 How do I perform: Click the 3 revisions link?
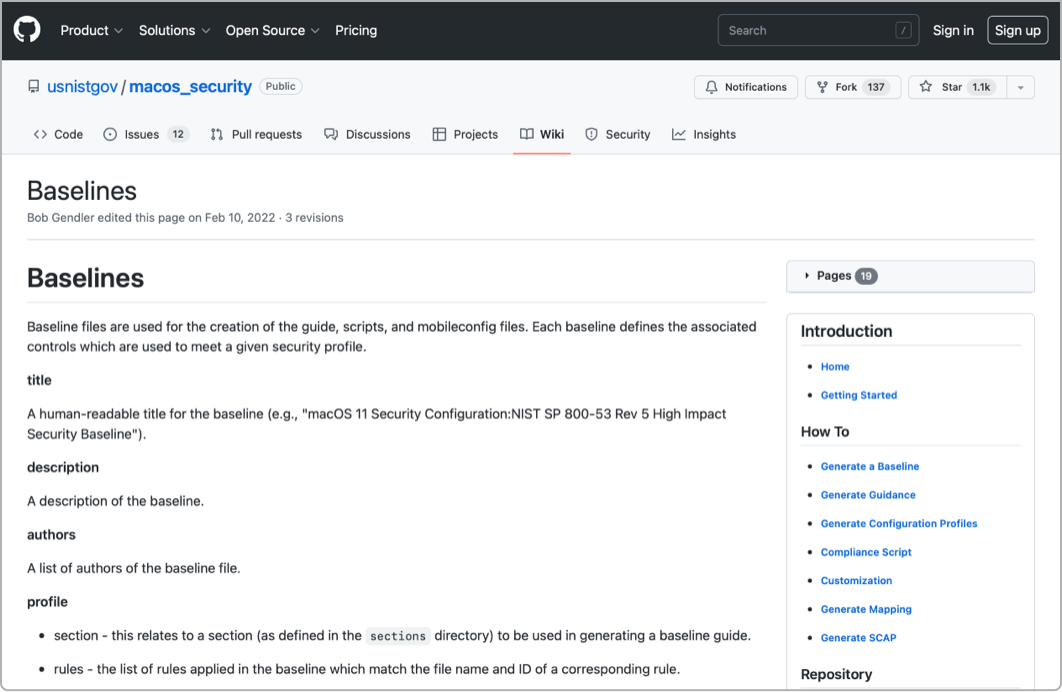[x=314, y=217]
